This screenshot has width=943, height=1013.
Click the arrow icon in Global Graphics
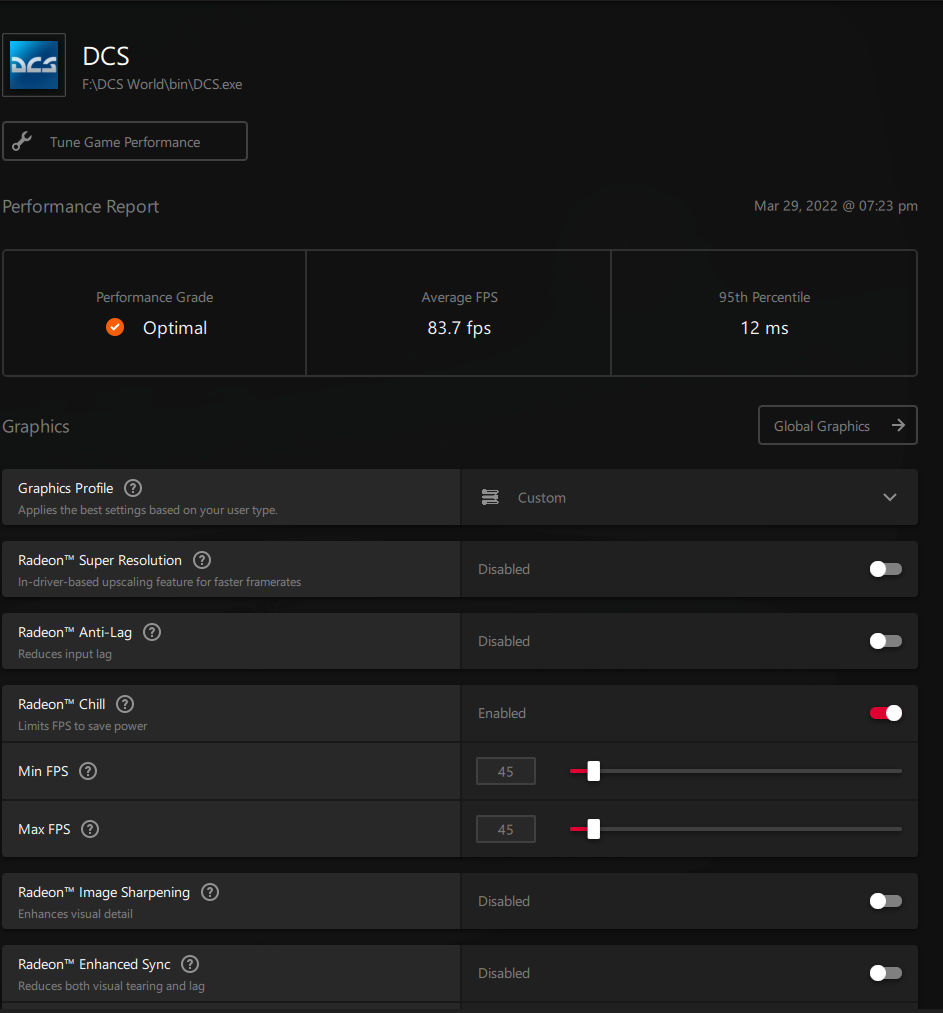898,425
